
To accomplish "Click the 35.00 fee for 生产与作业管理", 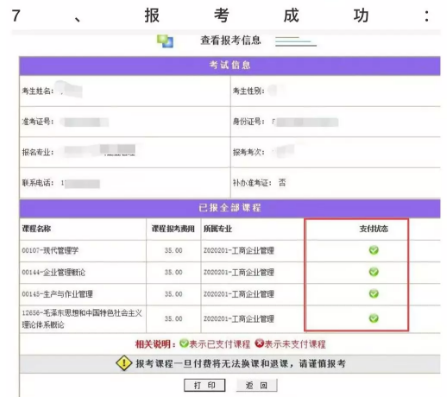I will pos(173,294).
